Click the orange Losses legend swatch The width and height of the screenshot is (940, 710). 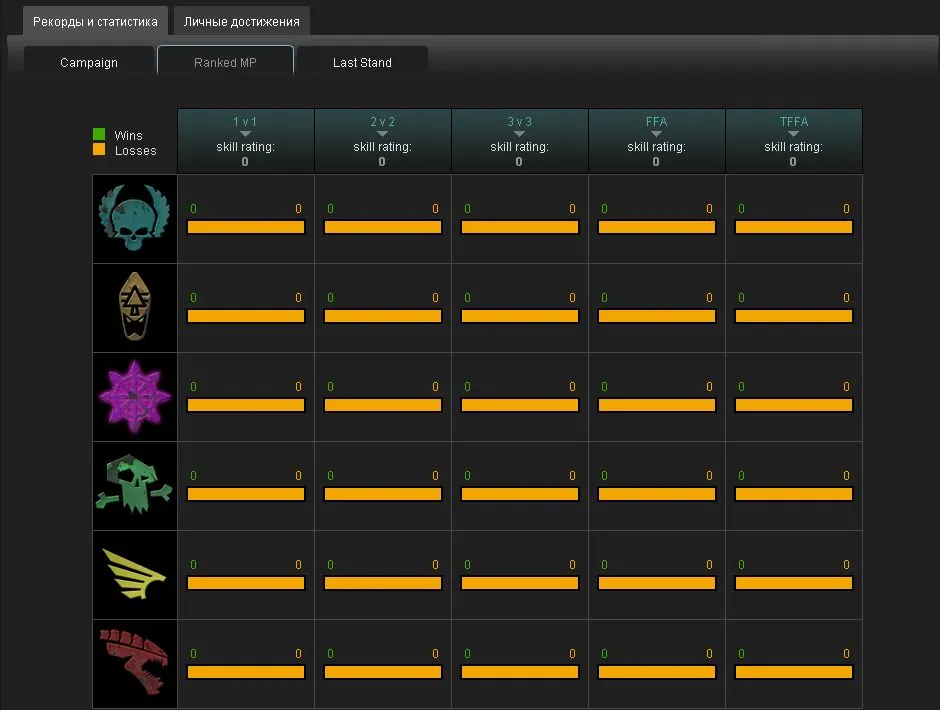[x=99, y=149]
